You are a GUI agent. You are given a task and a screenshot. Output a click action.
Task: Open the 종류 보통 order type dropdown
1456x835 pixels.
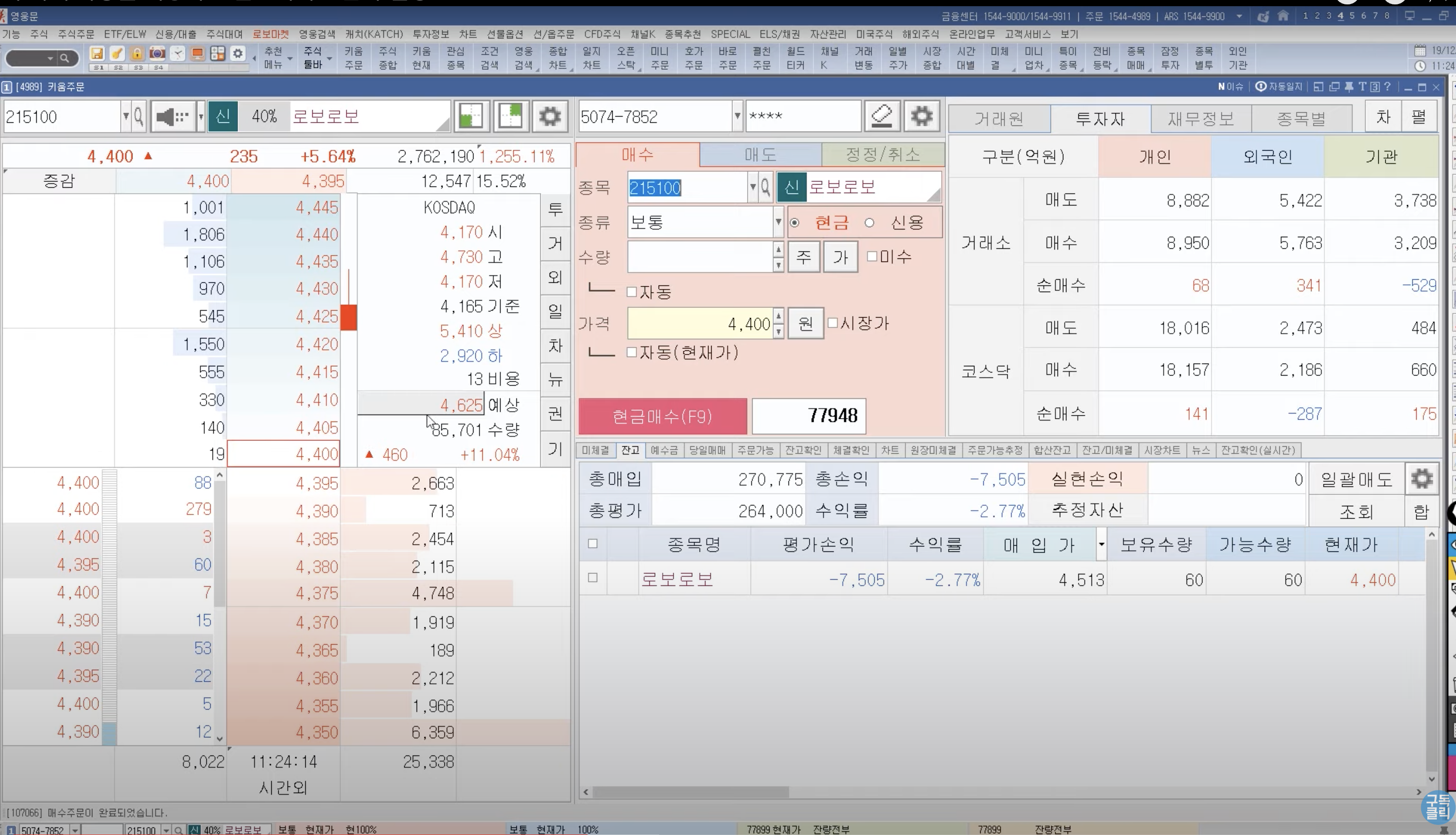pos(778,223)
